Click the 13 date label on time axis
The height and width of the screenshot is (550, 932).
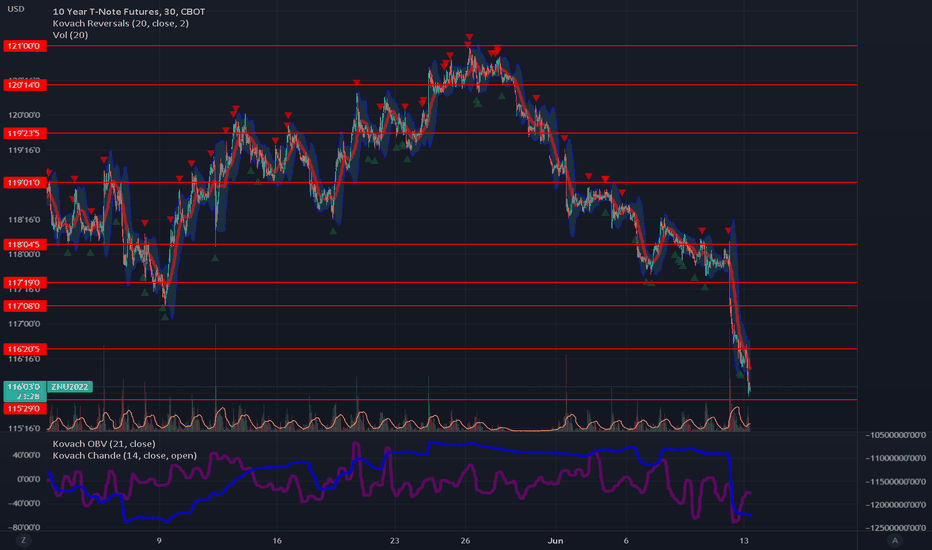pyautogui.click(x=744, y=540)
